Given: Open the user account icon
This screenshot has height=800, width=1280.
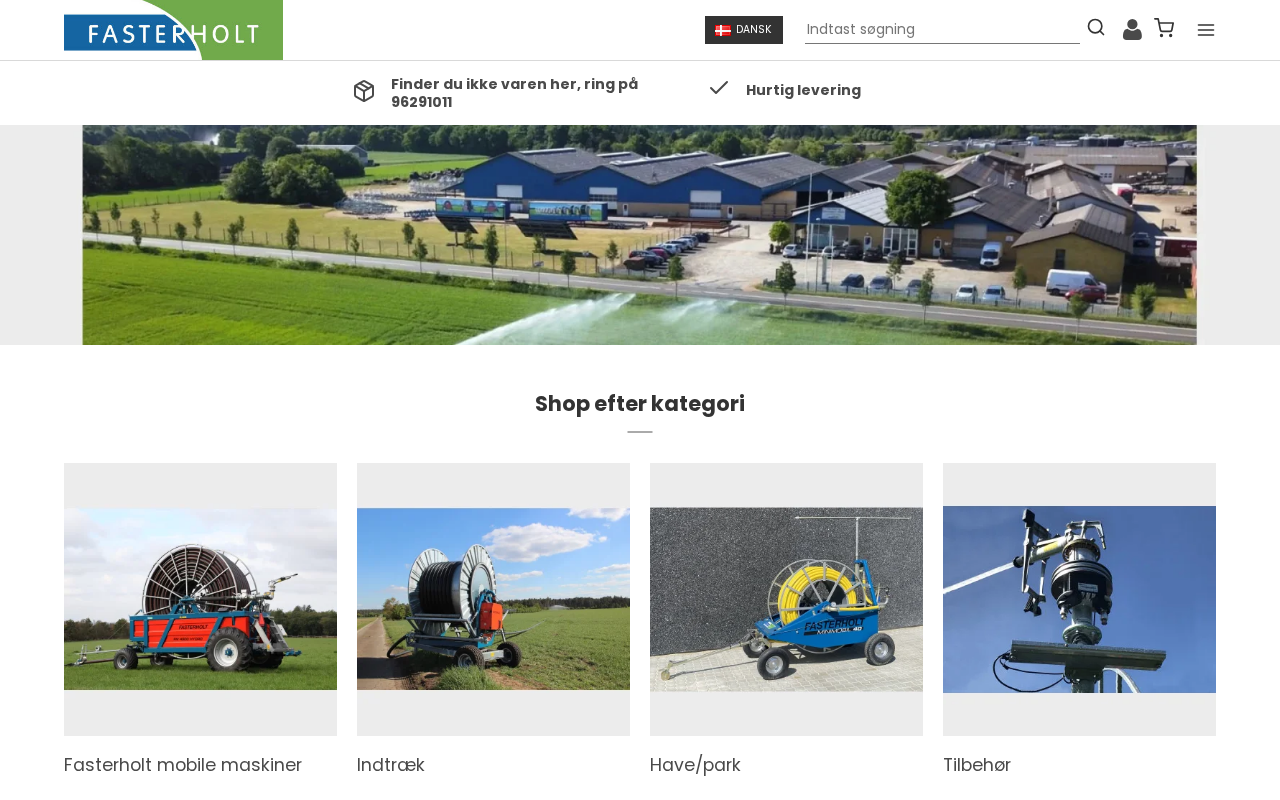Looking at the screenshot, I should point(1132,29).
